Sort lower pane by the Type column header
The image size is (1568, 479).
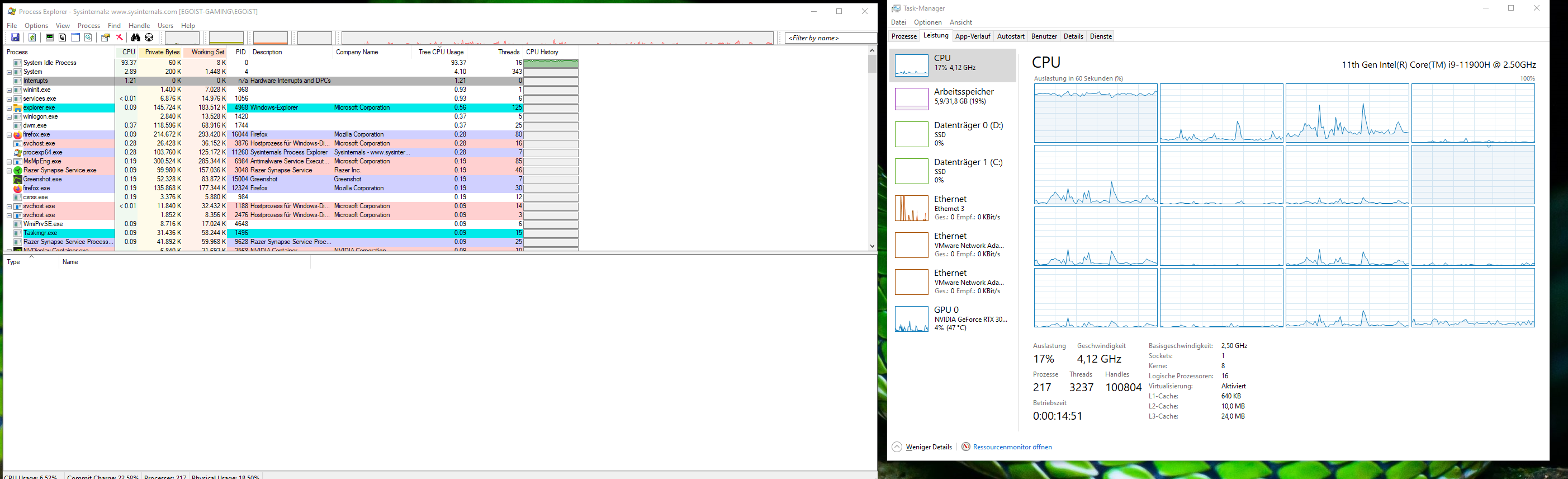pyautogui.click(x=30, y=262)
